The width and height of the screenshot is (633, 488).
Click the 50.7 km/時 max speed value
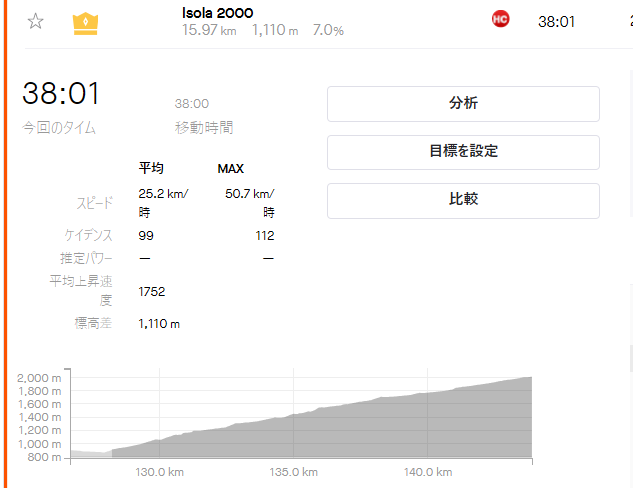click(250, 201)
